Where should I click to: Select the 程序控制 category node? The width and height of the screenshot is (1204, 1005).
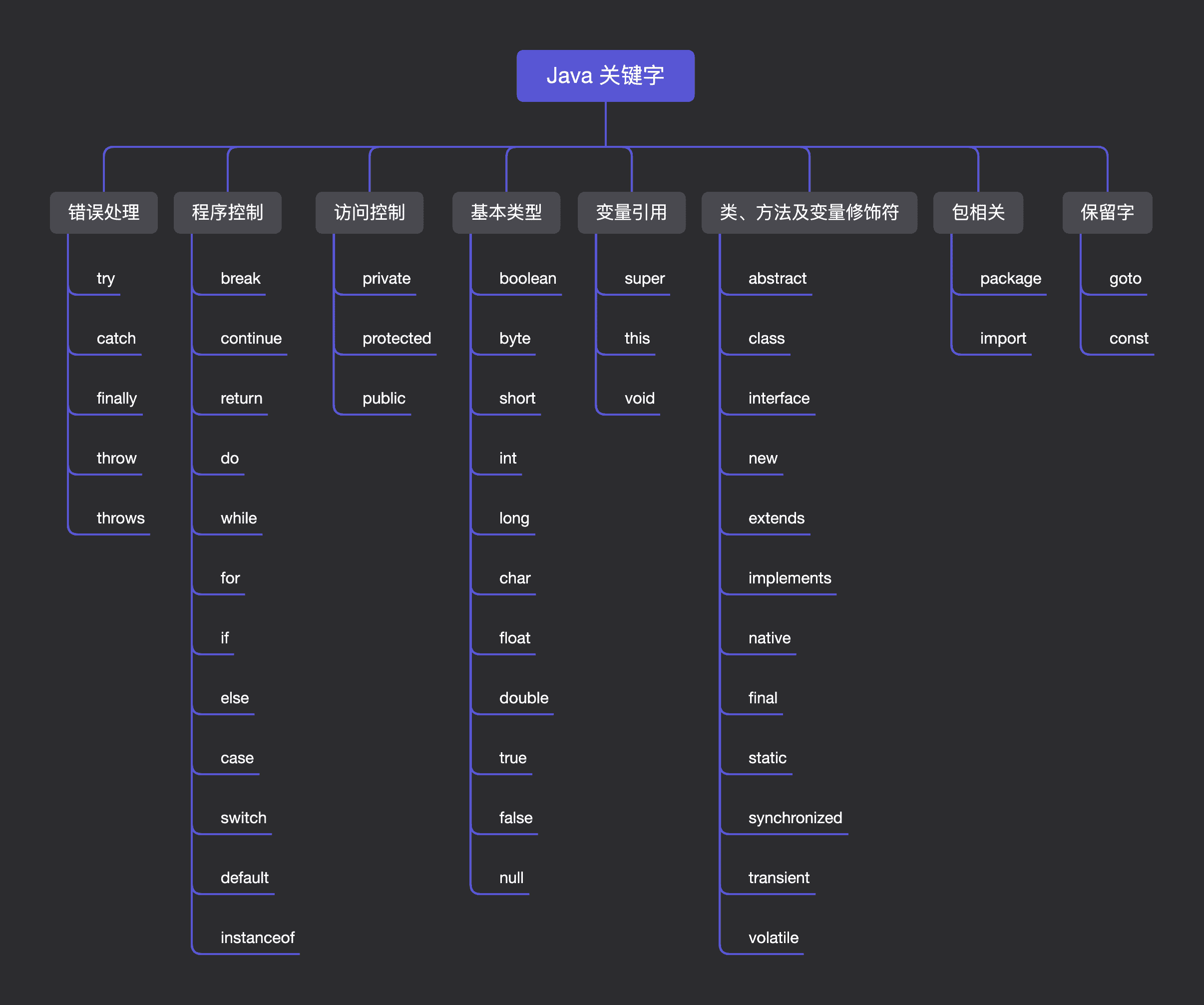pos(227,212)
